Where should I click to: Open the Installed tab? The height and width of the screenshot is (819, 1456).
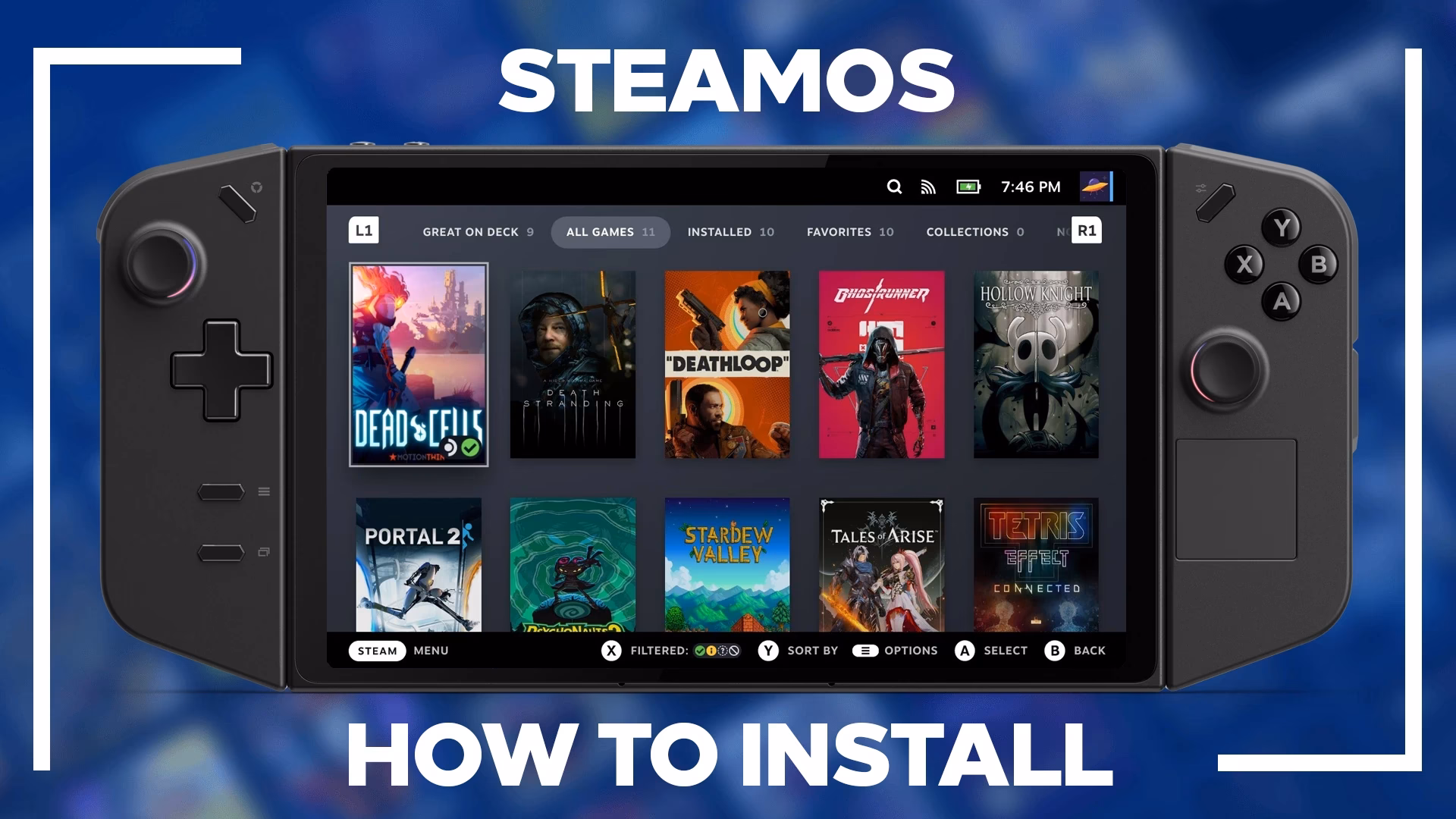pos(731,232)
